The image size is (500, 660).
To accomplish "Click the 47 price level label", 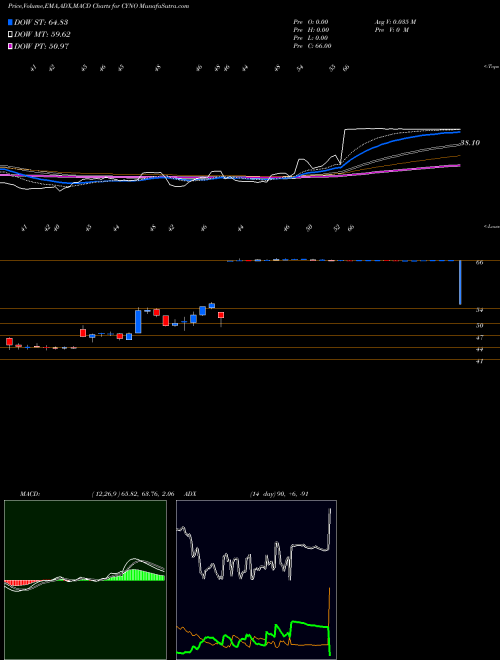I will (479, 338).
